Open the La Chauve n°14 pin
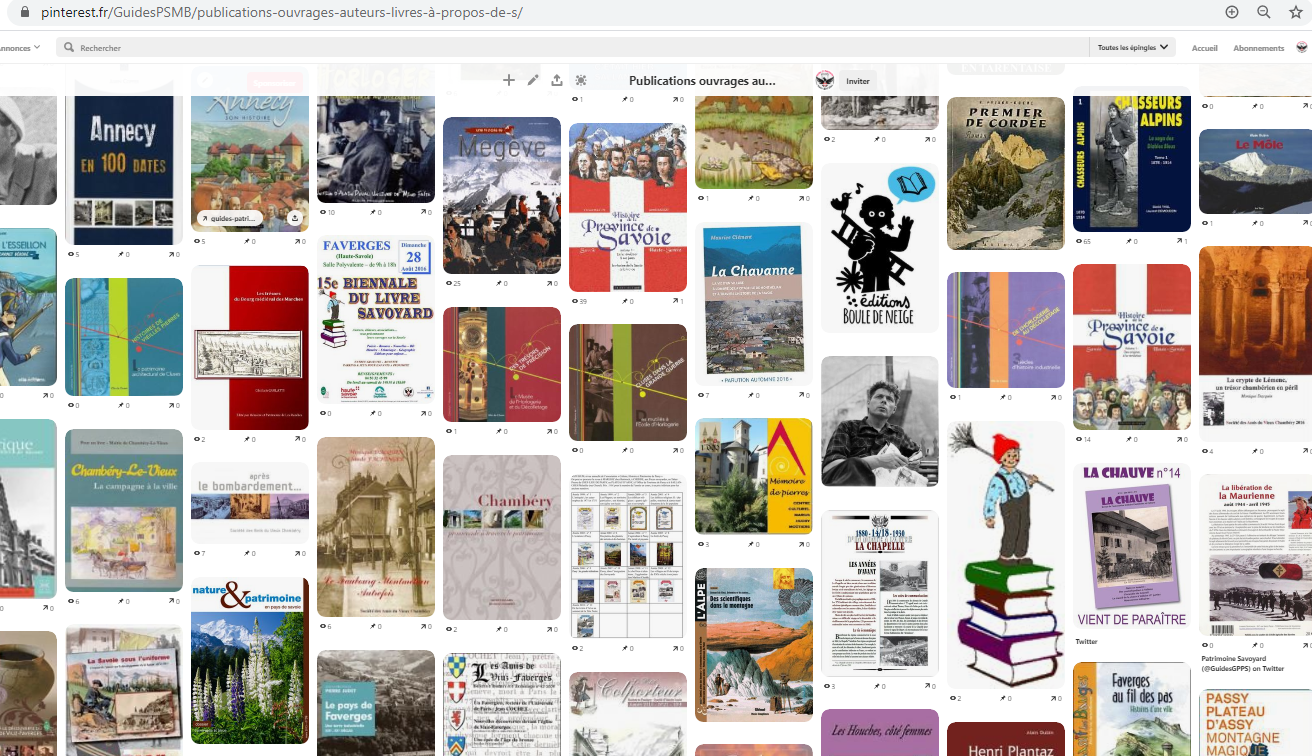This screenshot has height=756, width=1312. [1132, 548]
